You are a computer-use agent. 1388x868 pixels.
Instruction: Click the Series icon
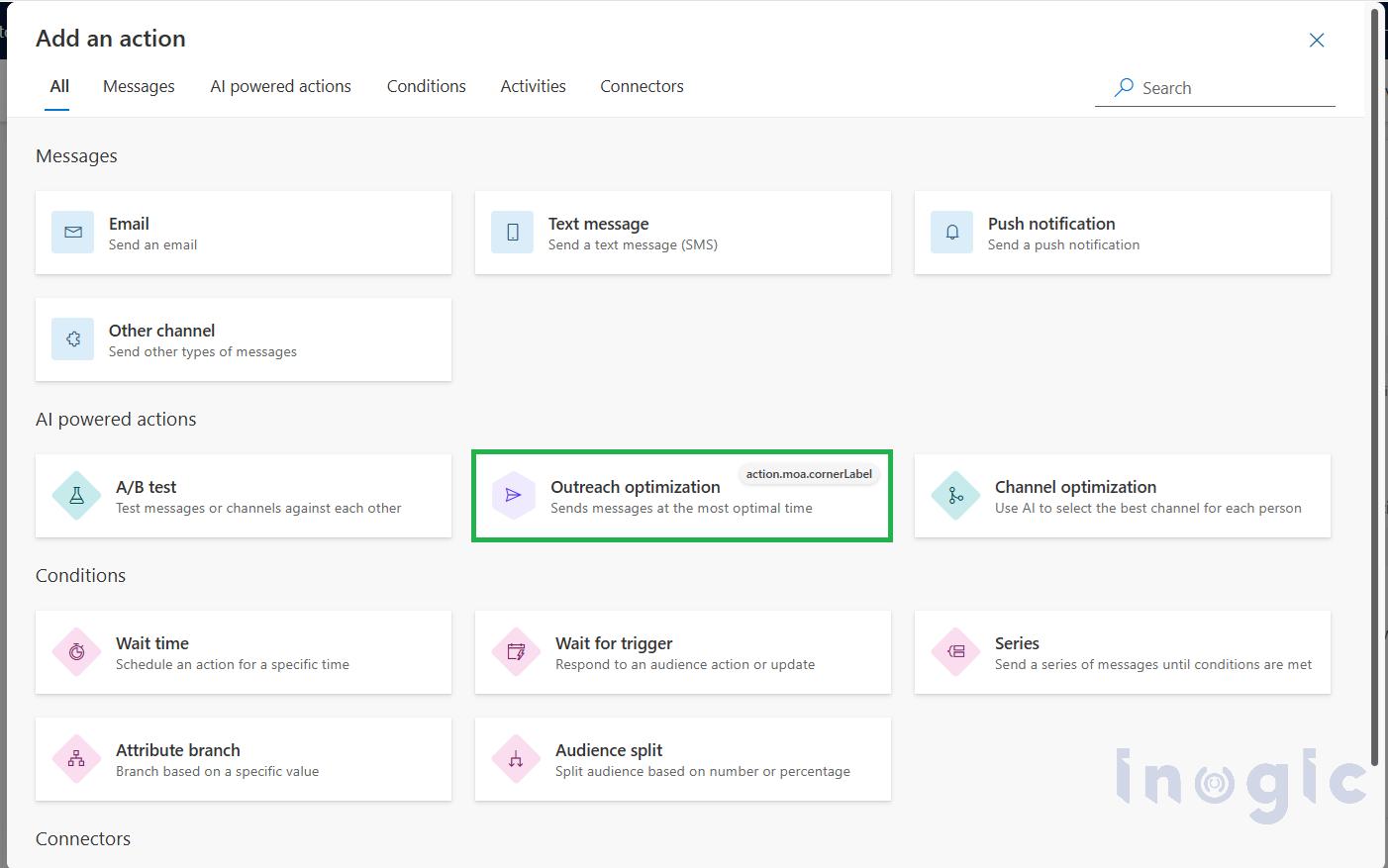955,652
